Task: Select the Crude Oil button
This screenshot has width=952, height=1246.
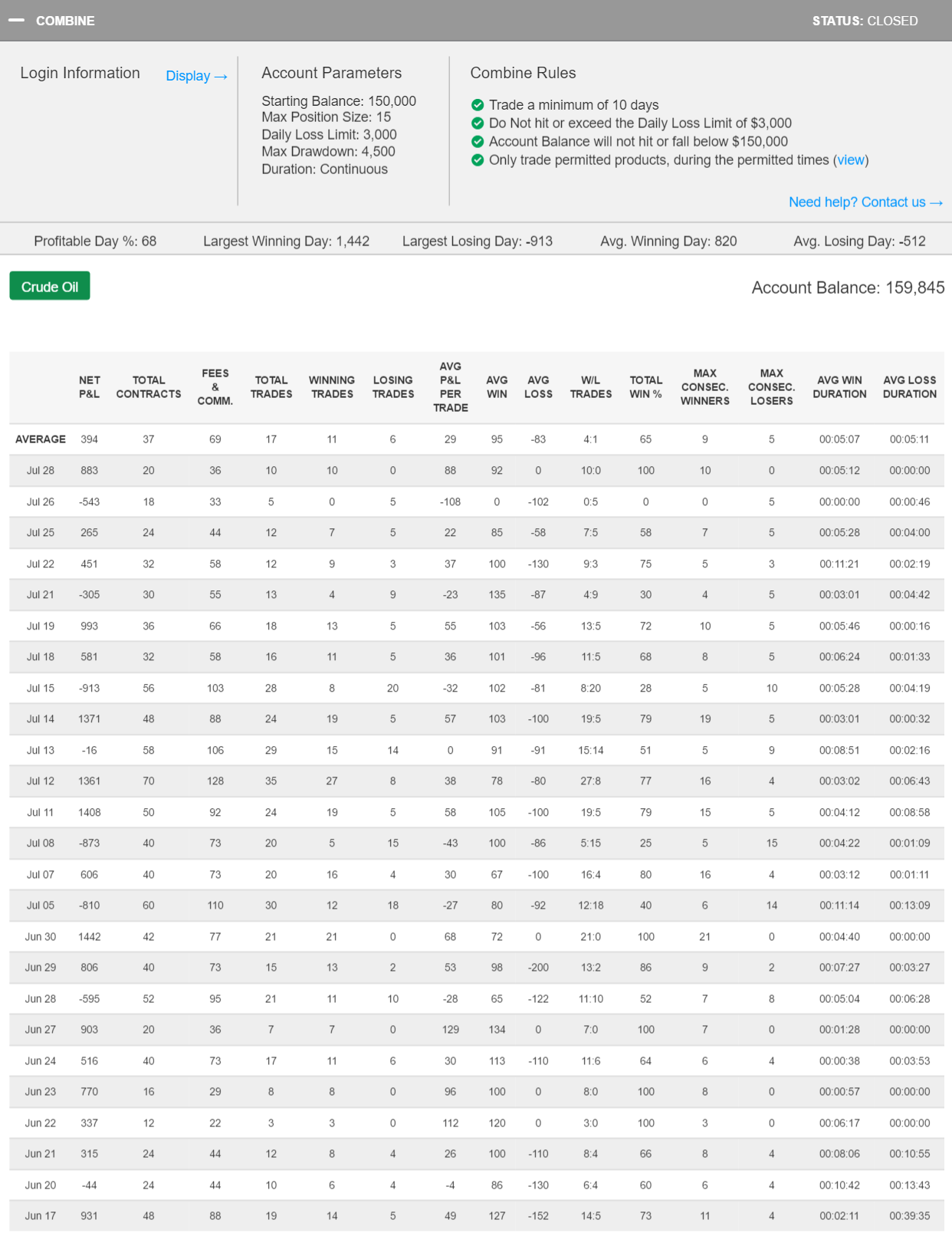Action: click(50, 287)
